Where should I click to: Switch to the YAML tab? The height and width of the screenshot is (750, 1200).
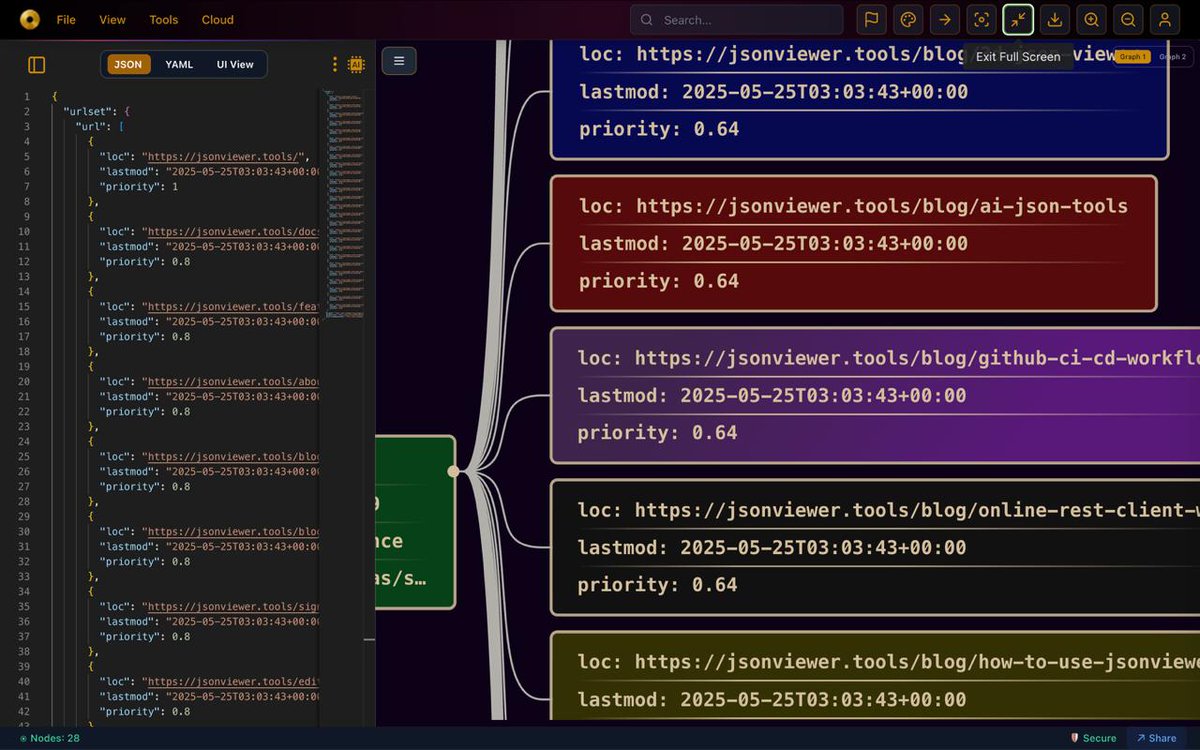[179, 64]
